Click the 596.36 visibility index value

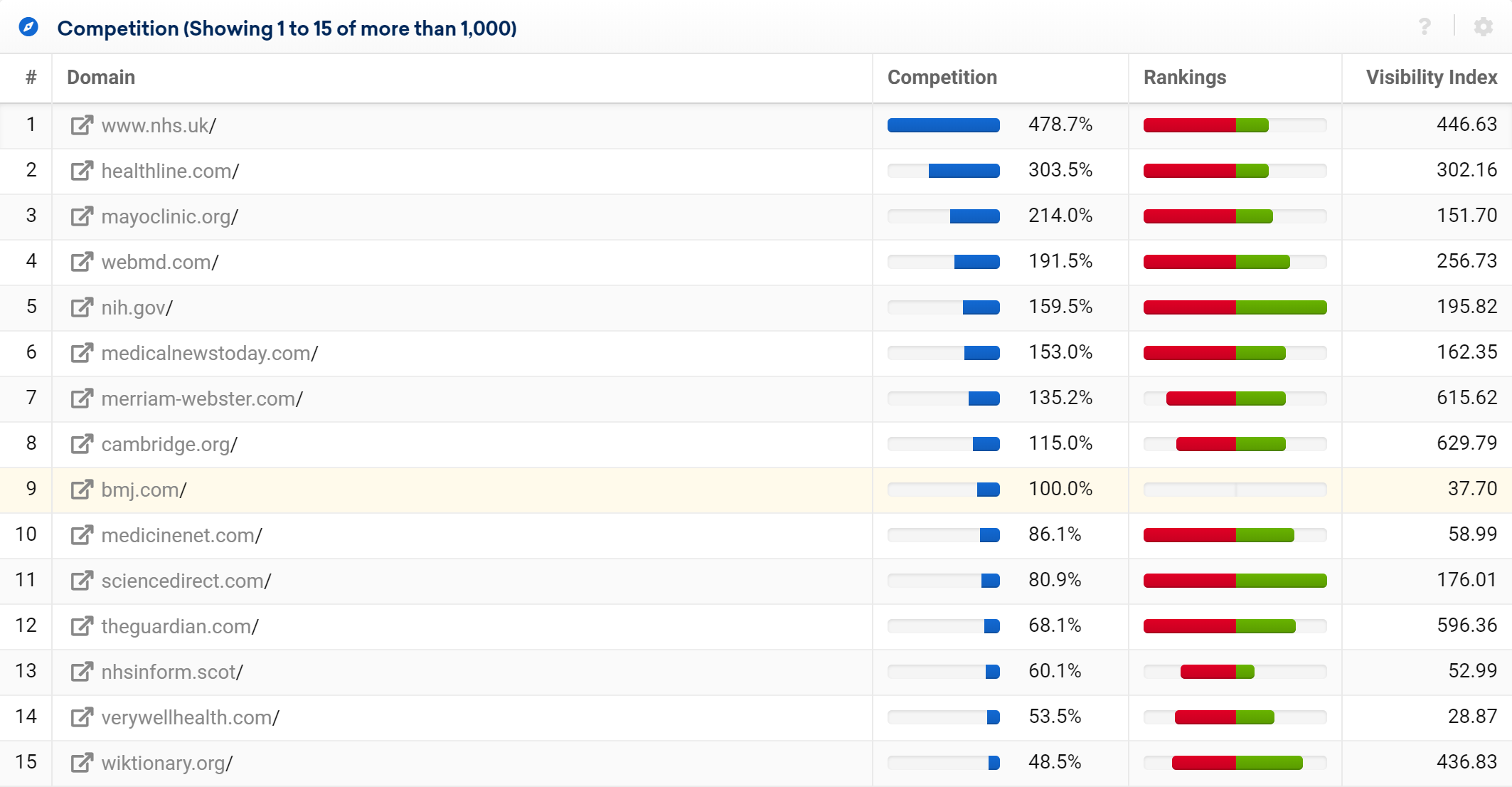point(1467,625)
